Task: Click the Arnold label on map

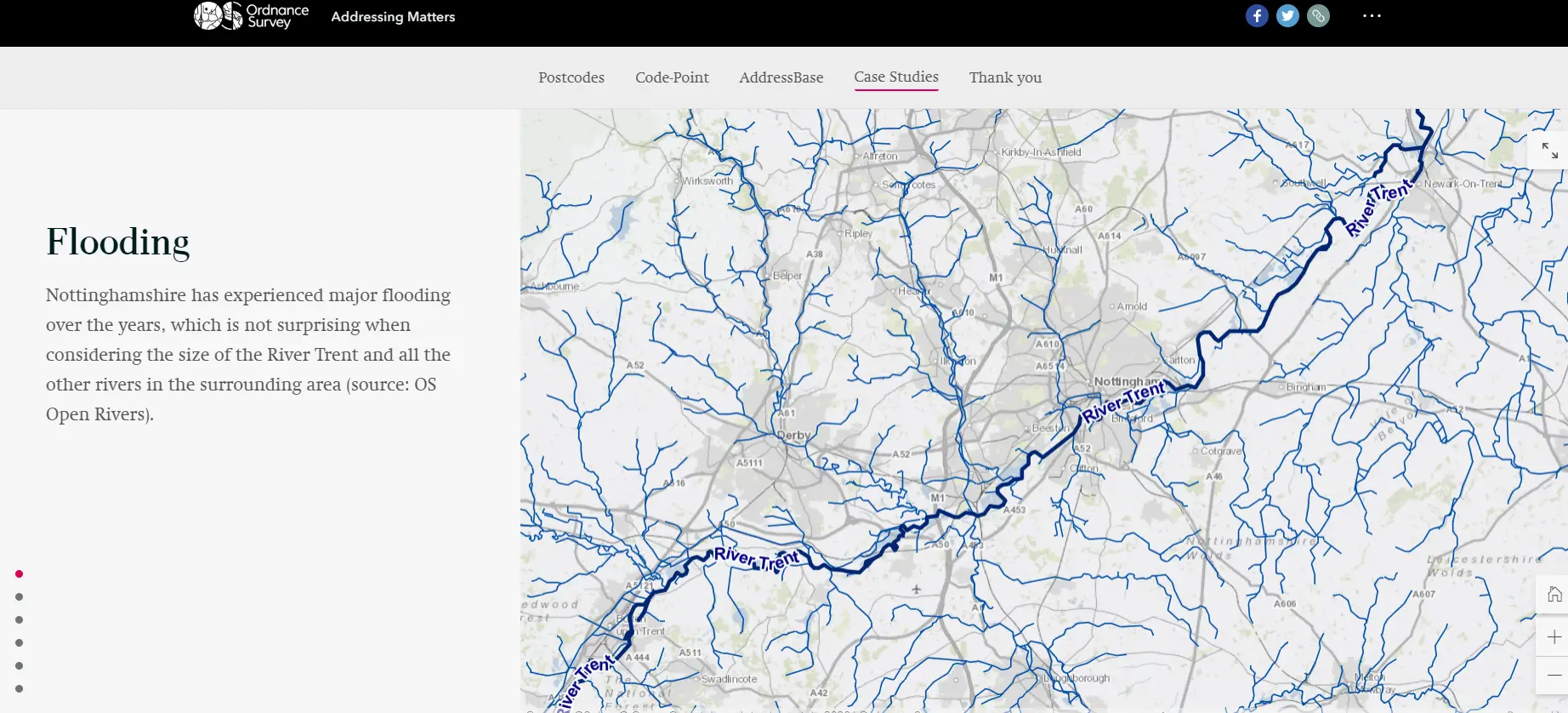Action: click(x=1132, y=306)
